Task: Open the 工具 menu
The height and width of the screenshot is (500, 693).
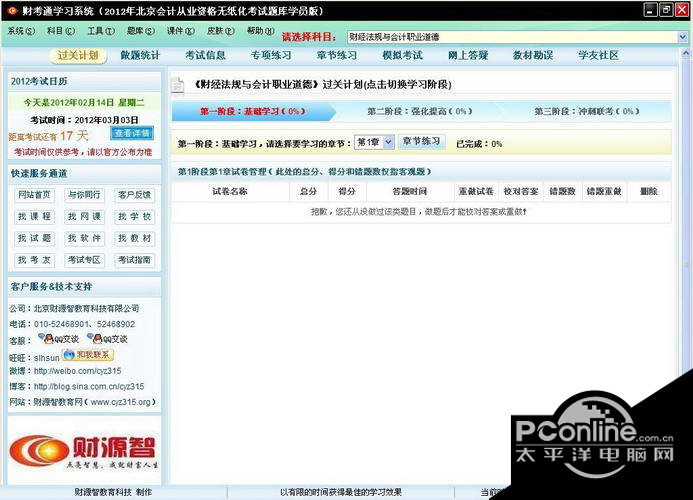Action: [x=101, y=31]
